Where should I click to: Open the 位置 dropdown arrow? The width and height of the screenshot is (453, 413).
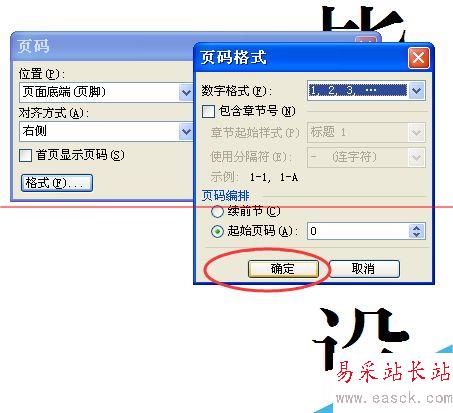click(186, 92)
